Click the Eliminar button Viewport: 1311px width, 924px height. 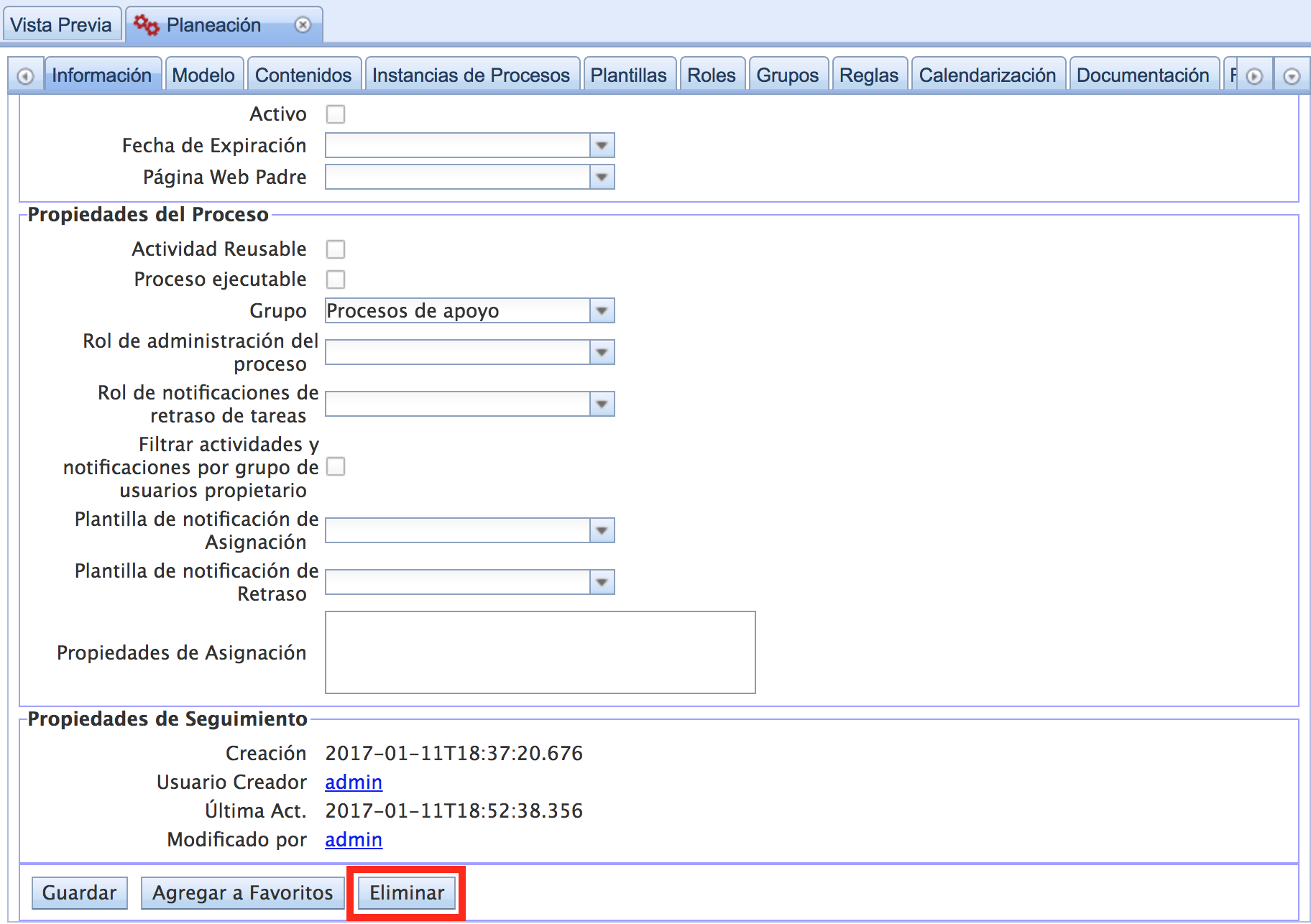[407, 893]
